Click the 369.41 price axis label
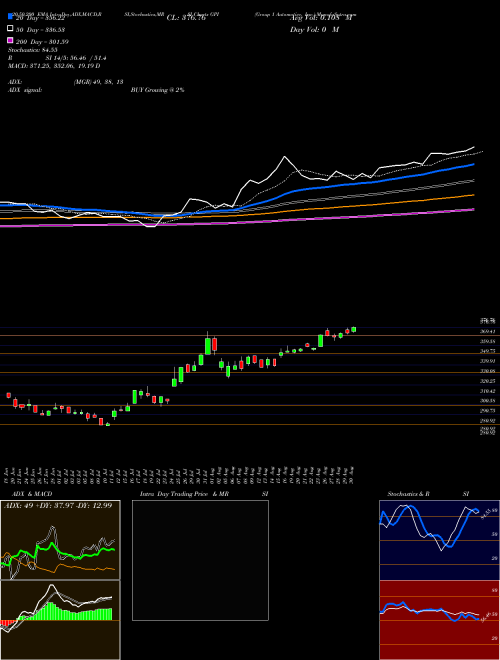 [488, 331]
